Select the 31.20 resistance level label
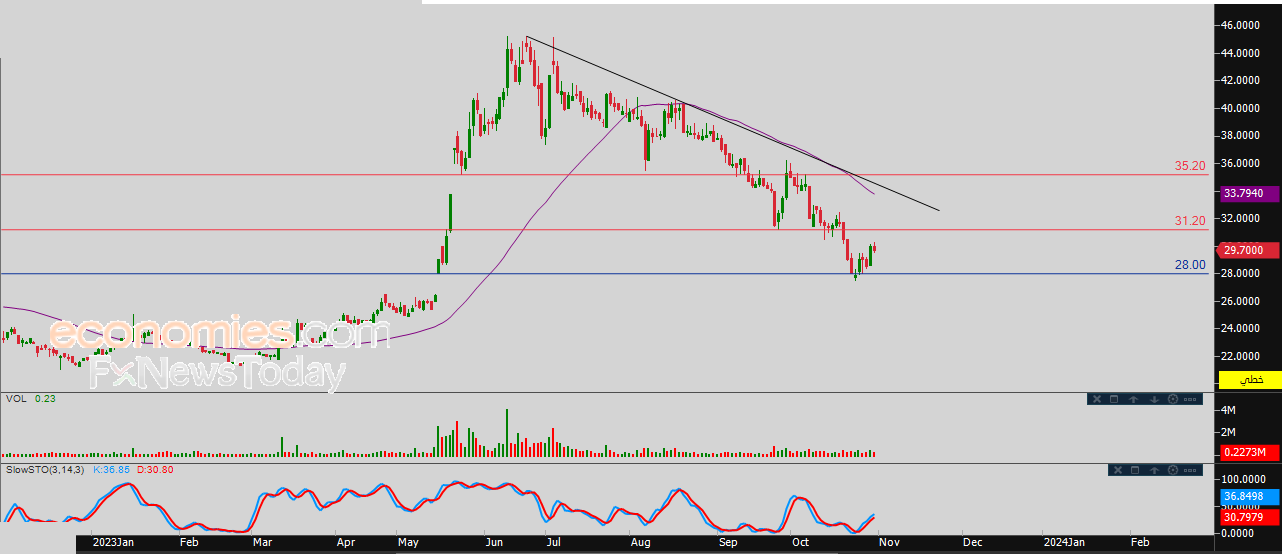Viewport: 1282px width, 554px height. coord(1190,220)
